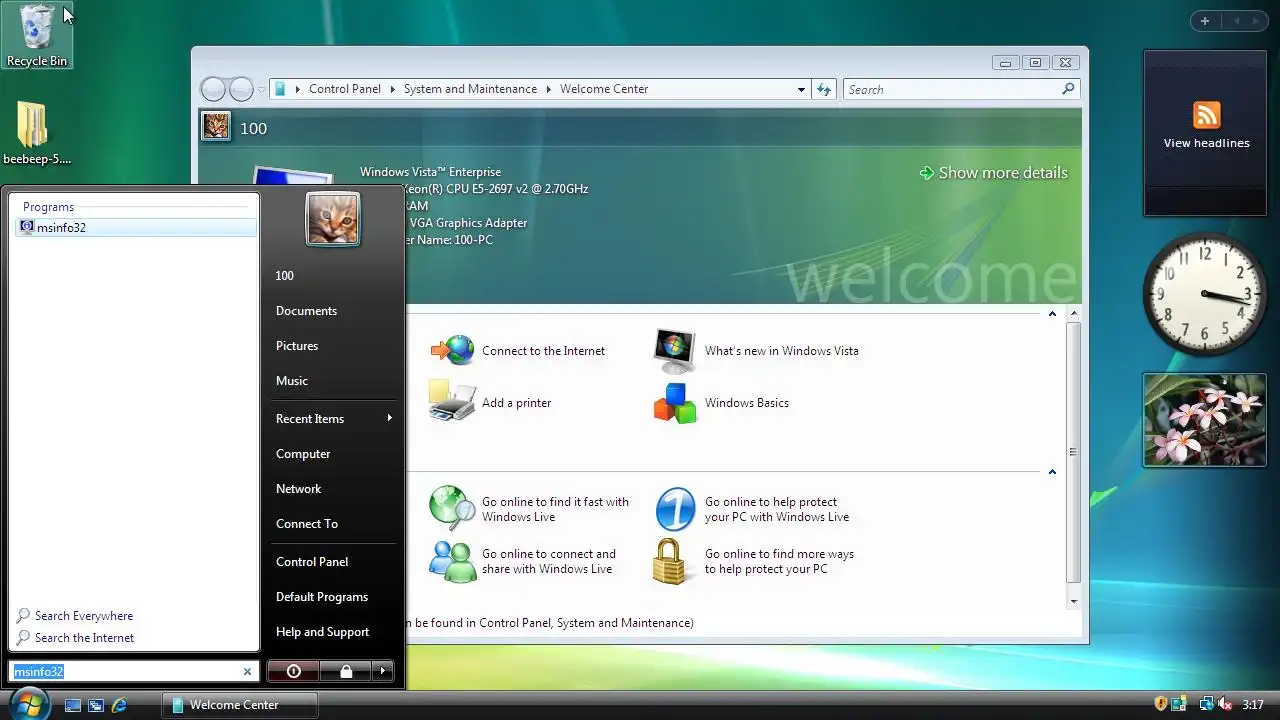Click the scroll down arrow in Welcome Center
This screenshot has height=720, width=1280.
(x=1074, y=601)
